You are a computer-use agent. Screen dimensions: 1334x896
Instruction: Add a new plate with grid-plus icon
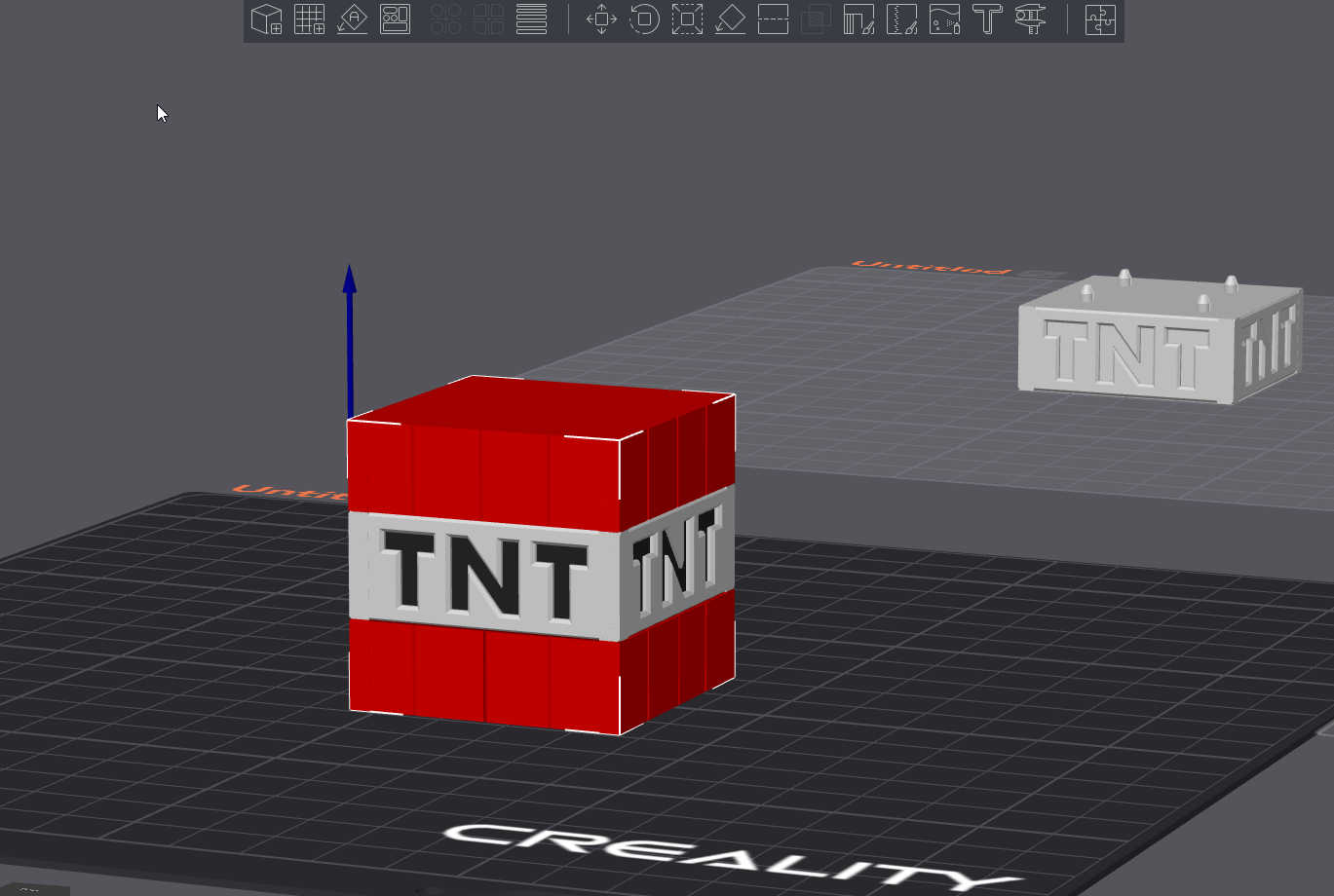coord(309,19)
